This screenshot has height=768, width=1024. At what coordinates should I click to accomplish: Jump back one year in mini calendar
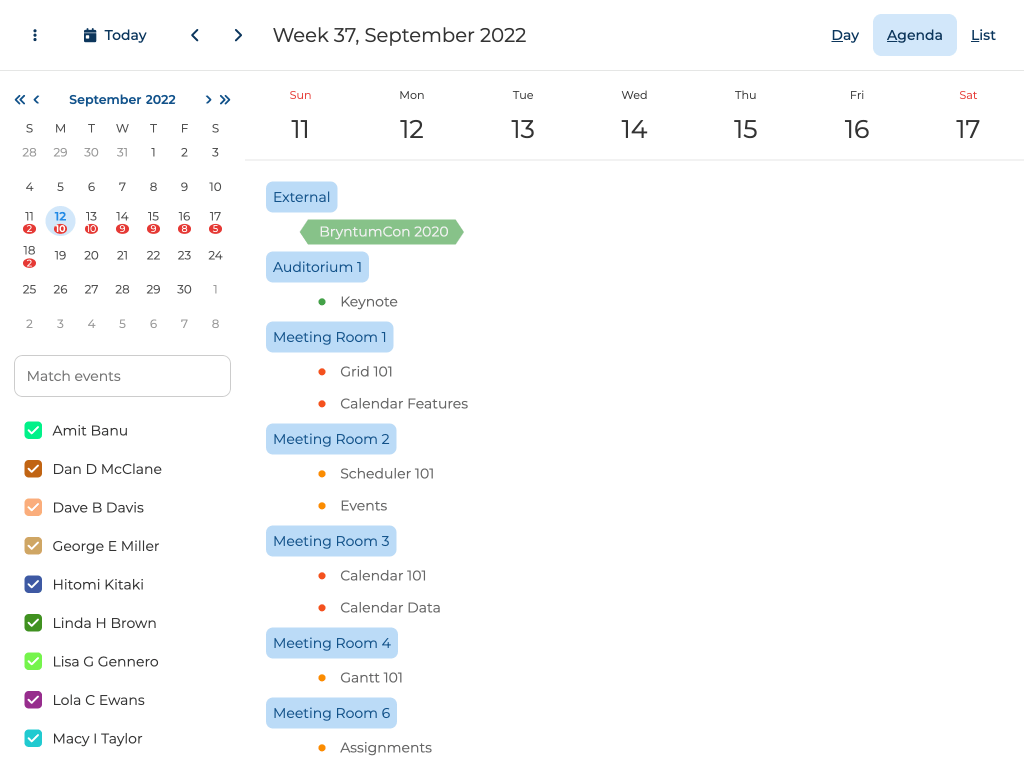click(20, 99)
